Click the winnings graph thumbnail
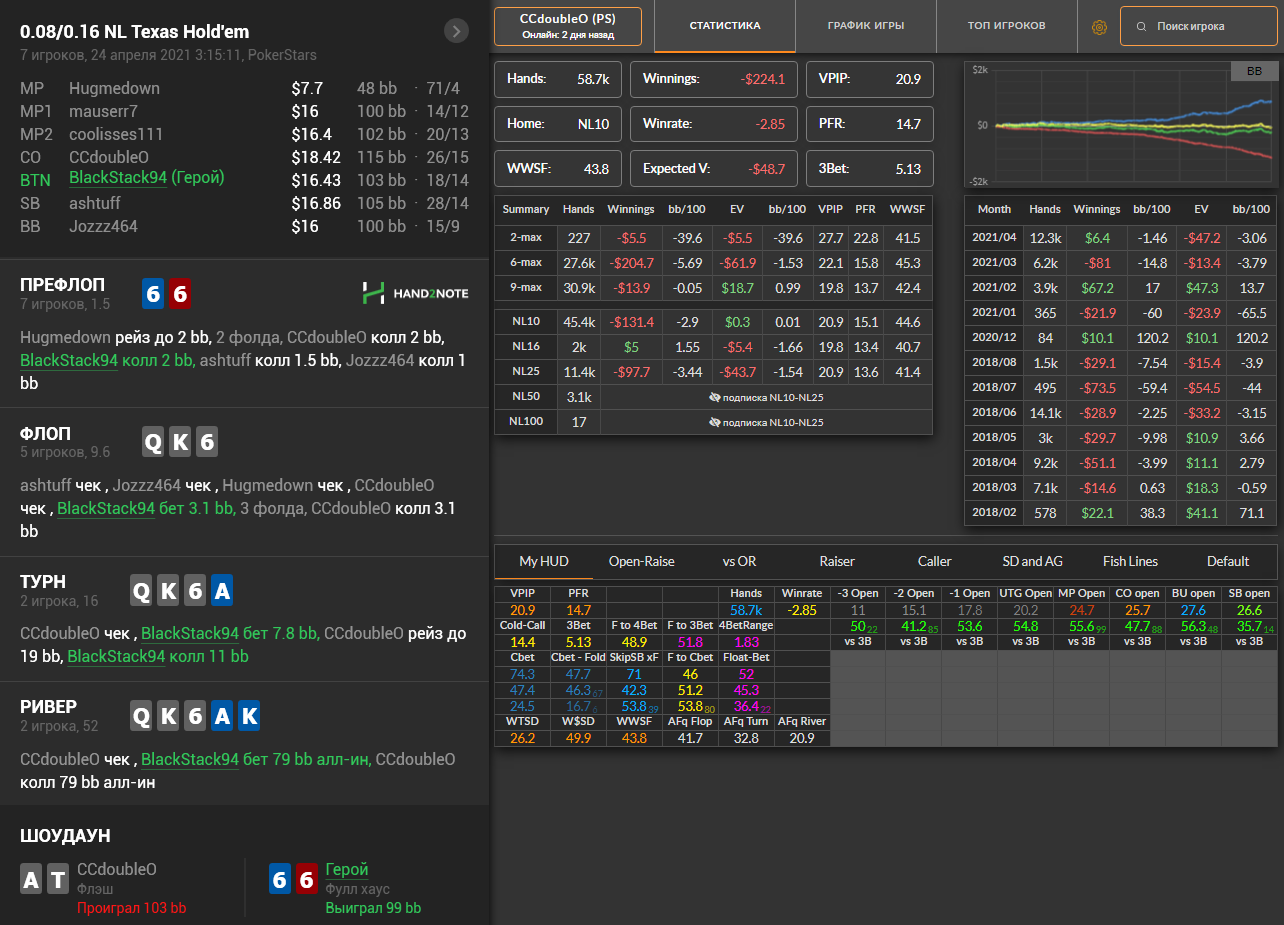The image size is (1284, 925). 1120,124
